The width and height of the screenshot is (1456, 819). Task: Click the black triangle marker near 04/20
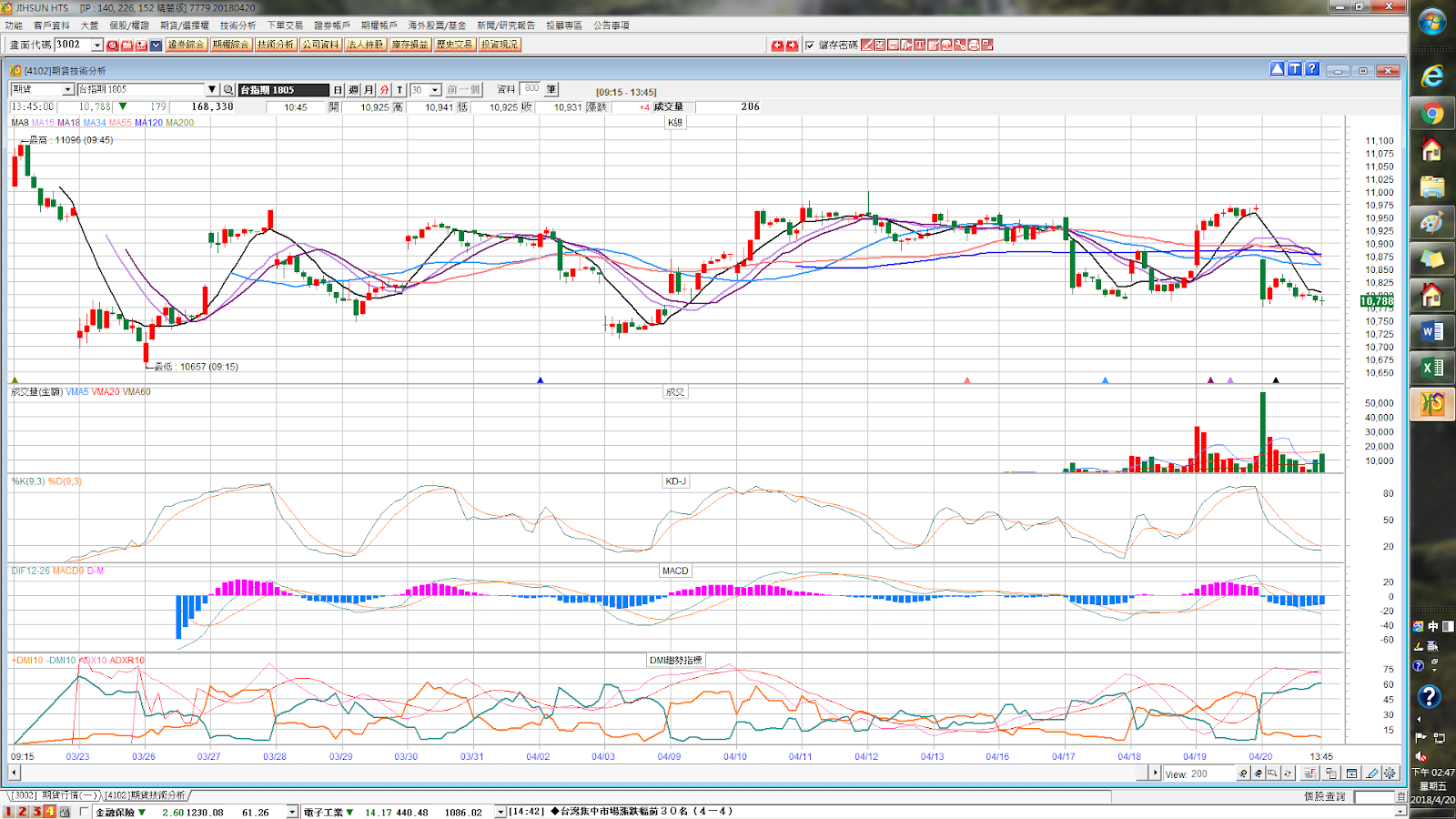tap(1276, 380)
